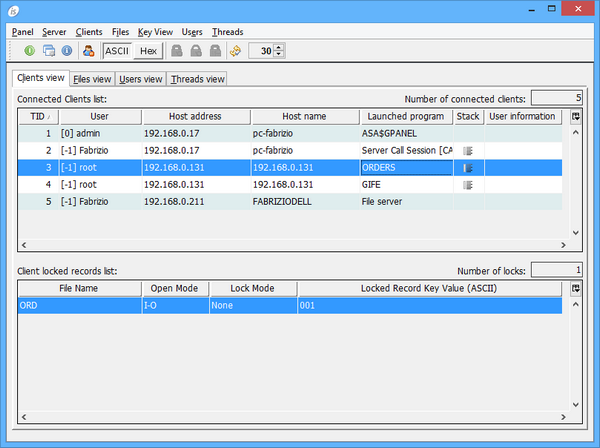This screenshot has width=600, height=448.
Task: Open locked records column chooser
Action: pos(575,289)
